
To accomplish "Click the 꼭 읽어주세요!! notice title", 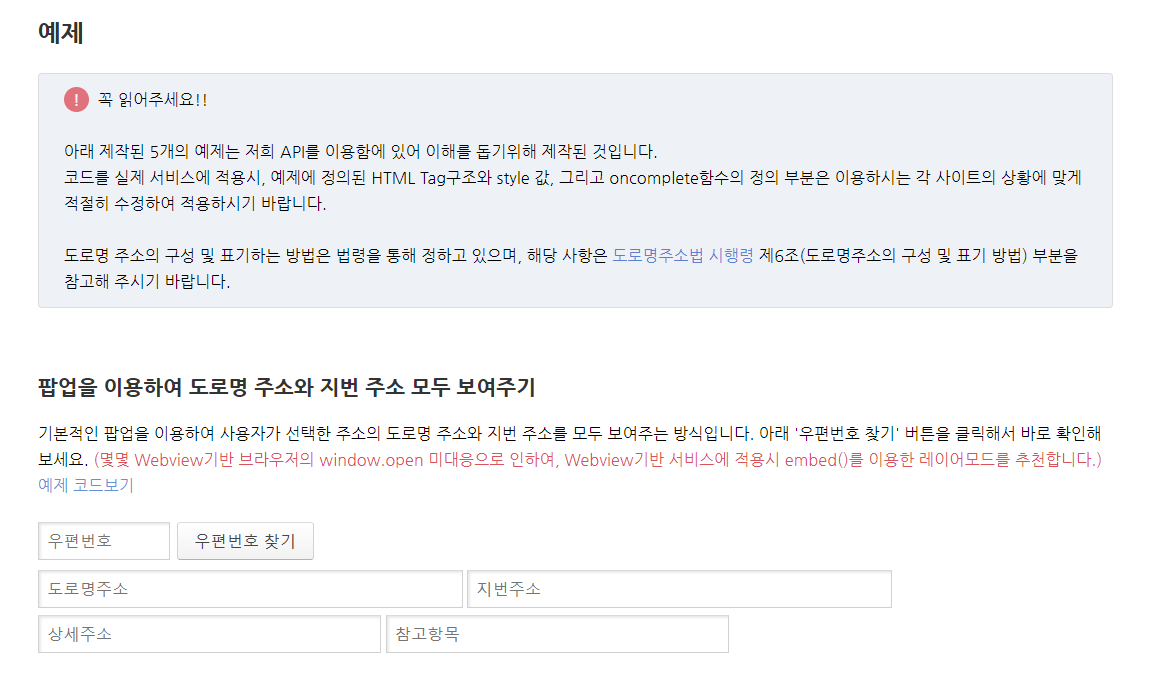I will click(x=152, y=99).
